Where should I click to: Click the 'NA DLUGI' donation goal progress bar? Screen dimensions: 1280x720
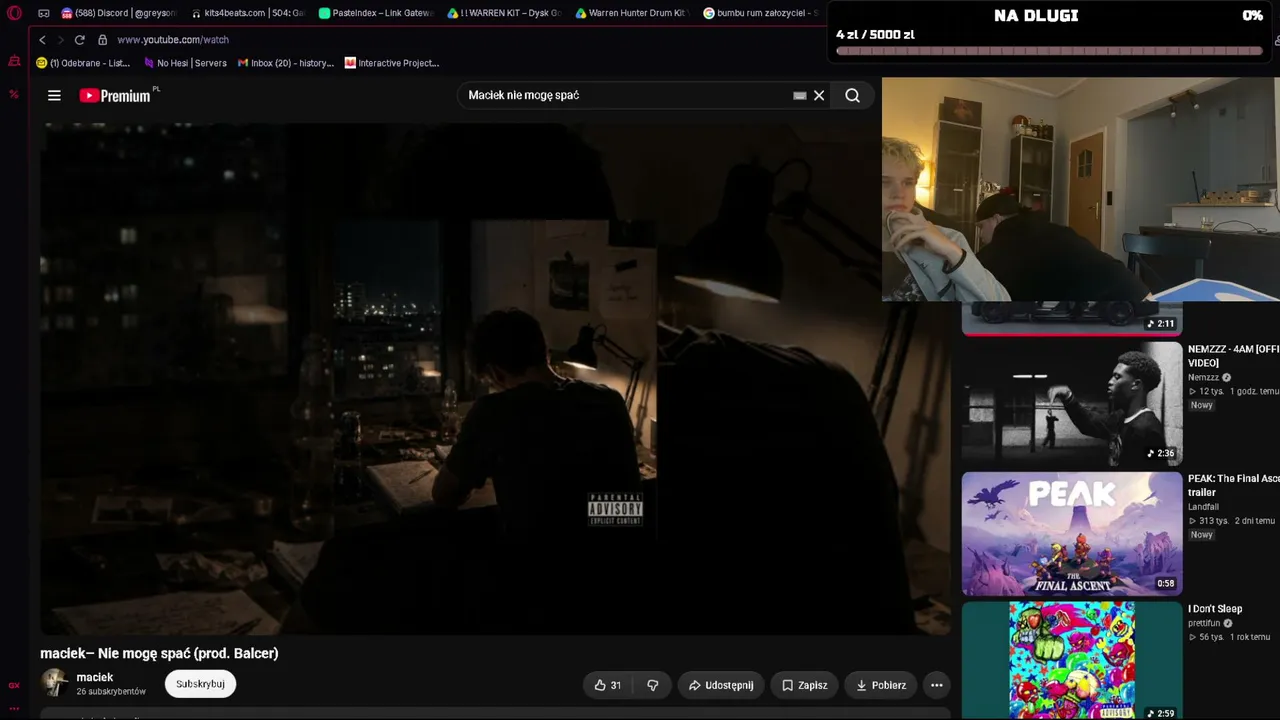coord(1049,50)
